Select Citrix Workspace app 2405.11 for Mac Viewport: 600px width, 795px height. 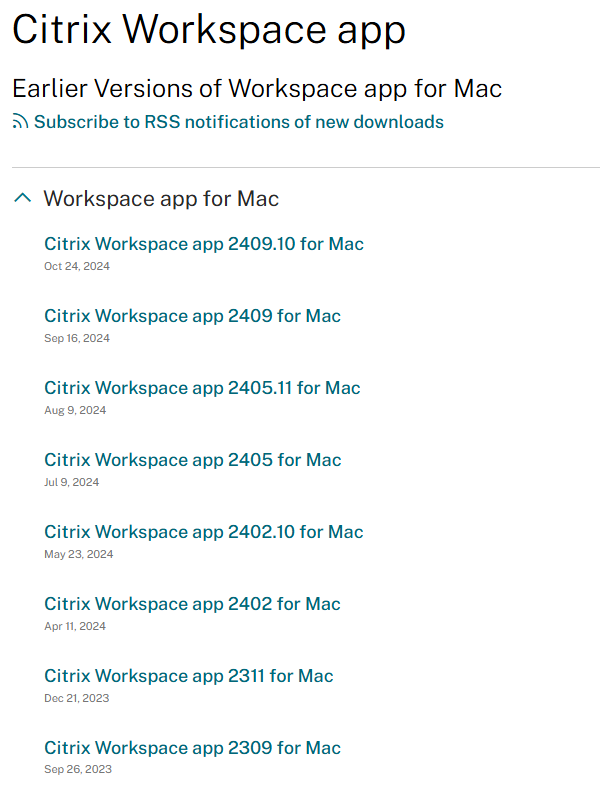[202, 388]
